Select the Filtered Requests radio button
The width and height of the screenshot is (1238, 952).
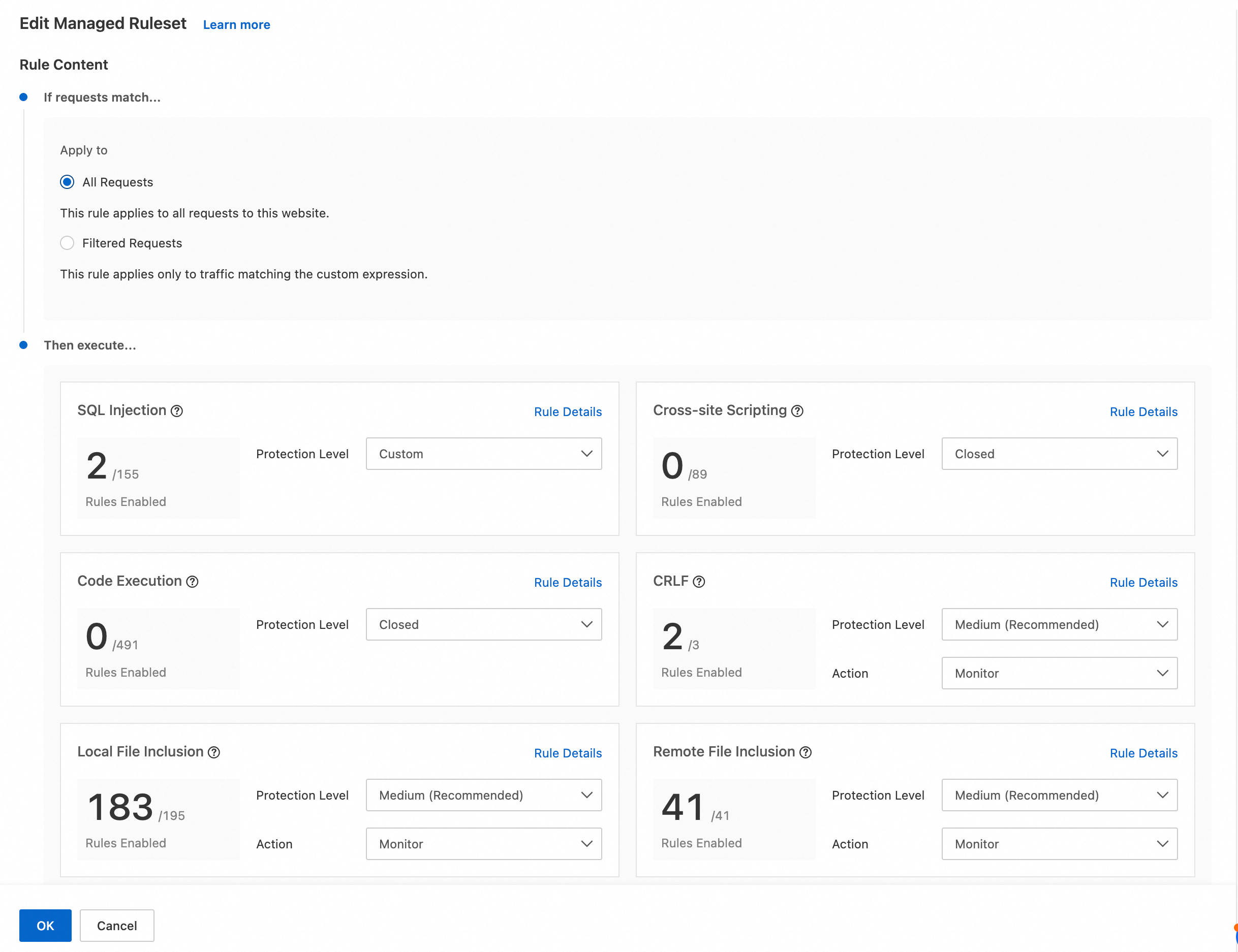tap(67, 243)
